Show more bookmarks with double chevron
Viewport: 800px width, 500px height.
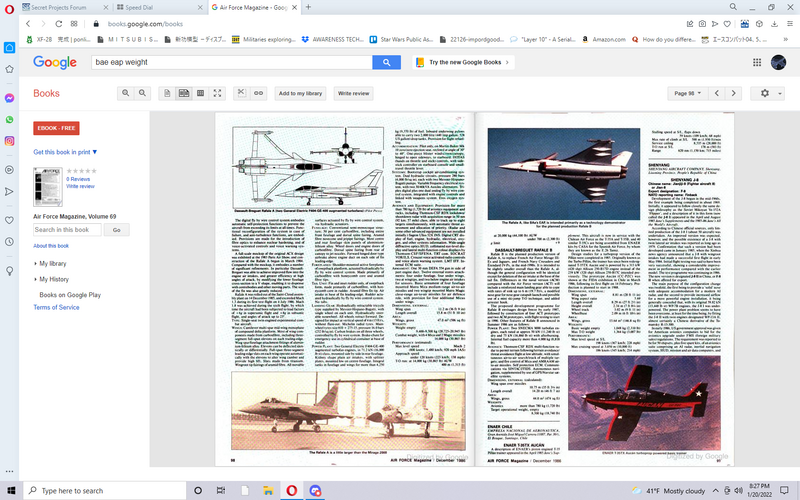786,39
